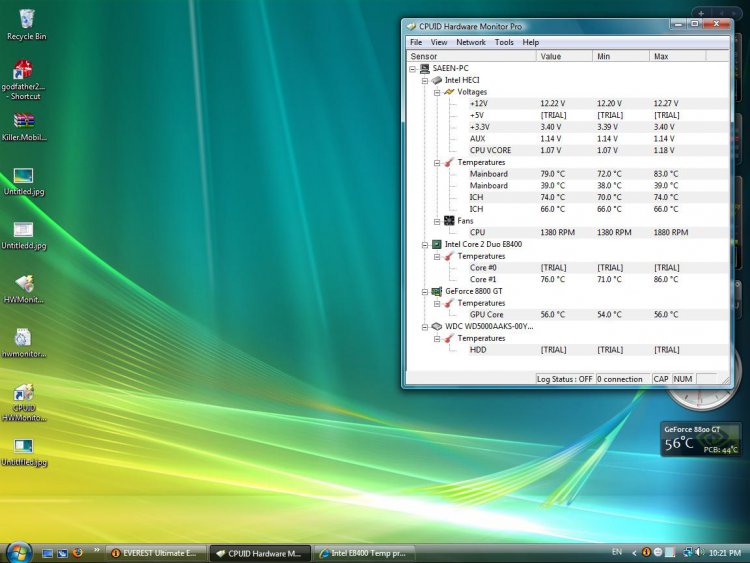Click the WDC hard drive icon
This screenshot has width=750, height=563.
tap(437, 326)
